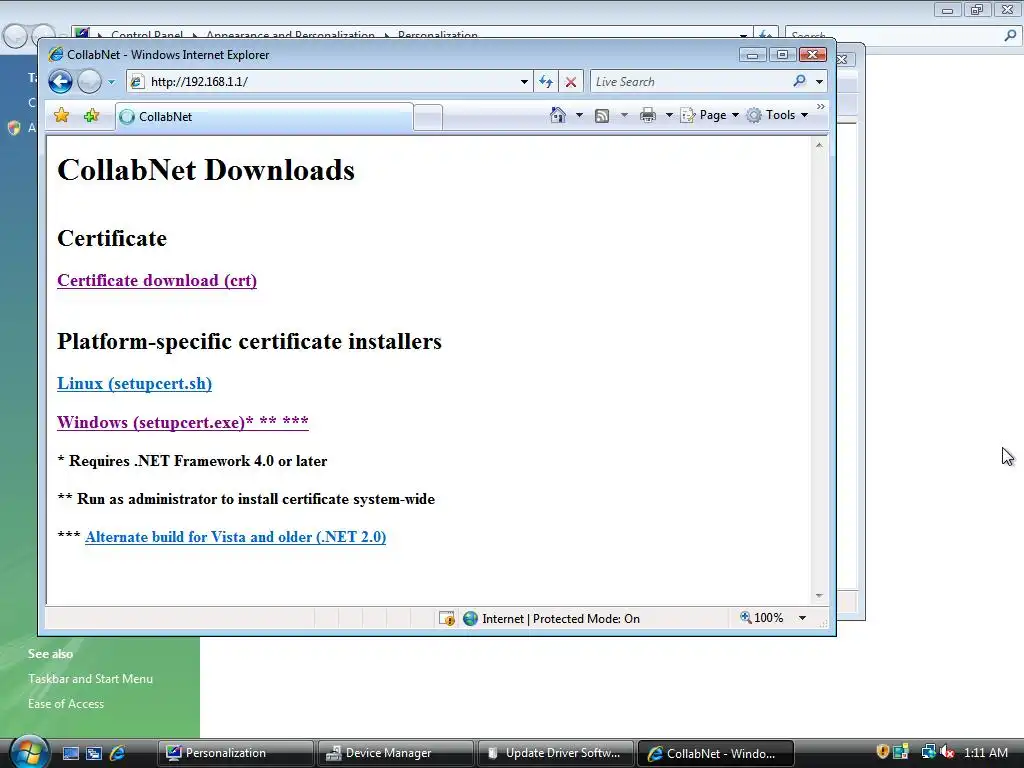Open the Linux (setupcert.sh) link
The height and width of the screenshot is (768, 1024).
[x=135, y=383]
